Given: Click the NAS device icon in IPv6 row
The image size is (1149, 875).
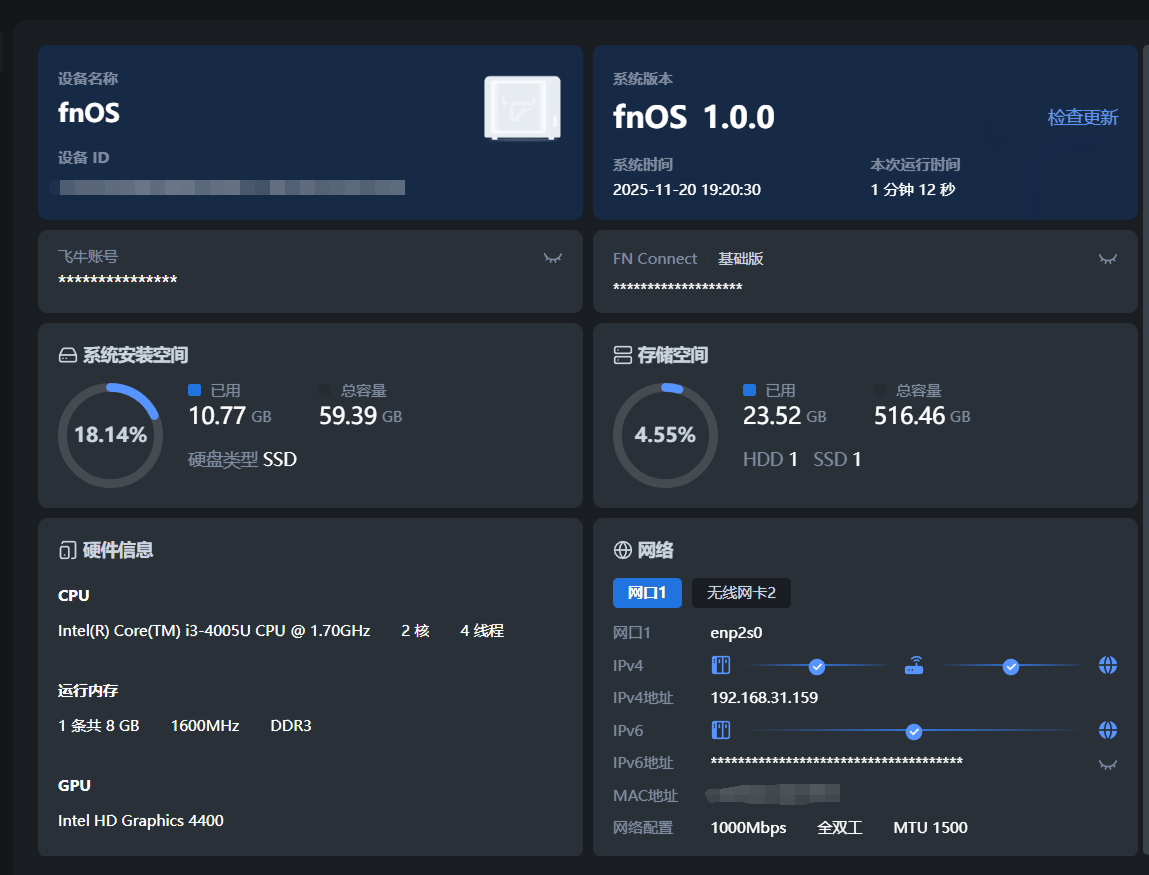Looking at the screenshot, I should [x=721, y=730].
